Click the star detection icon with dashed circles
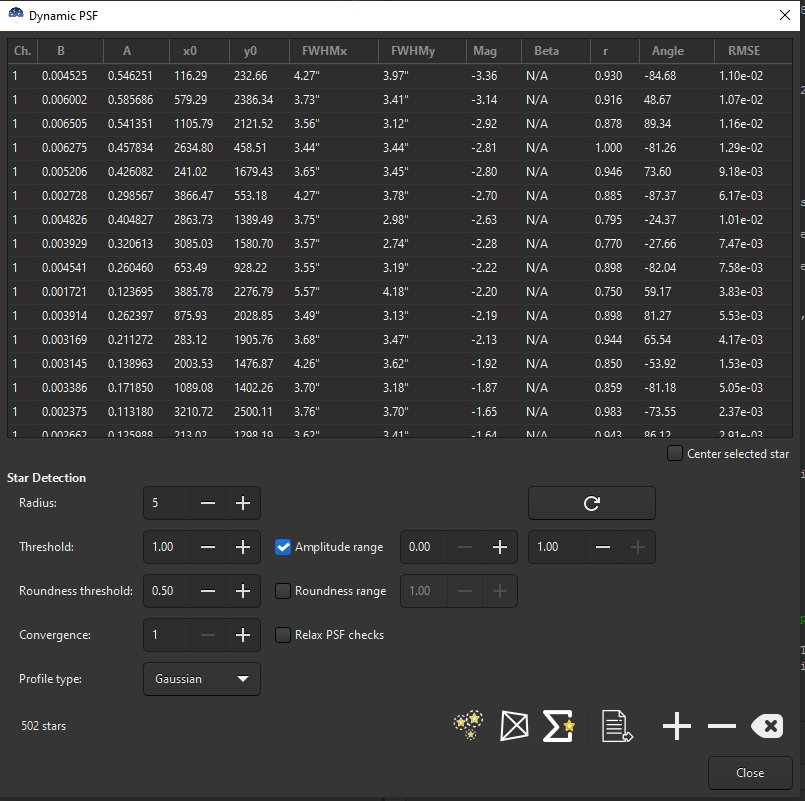 pos(468,726)
